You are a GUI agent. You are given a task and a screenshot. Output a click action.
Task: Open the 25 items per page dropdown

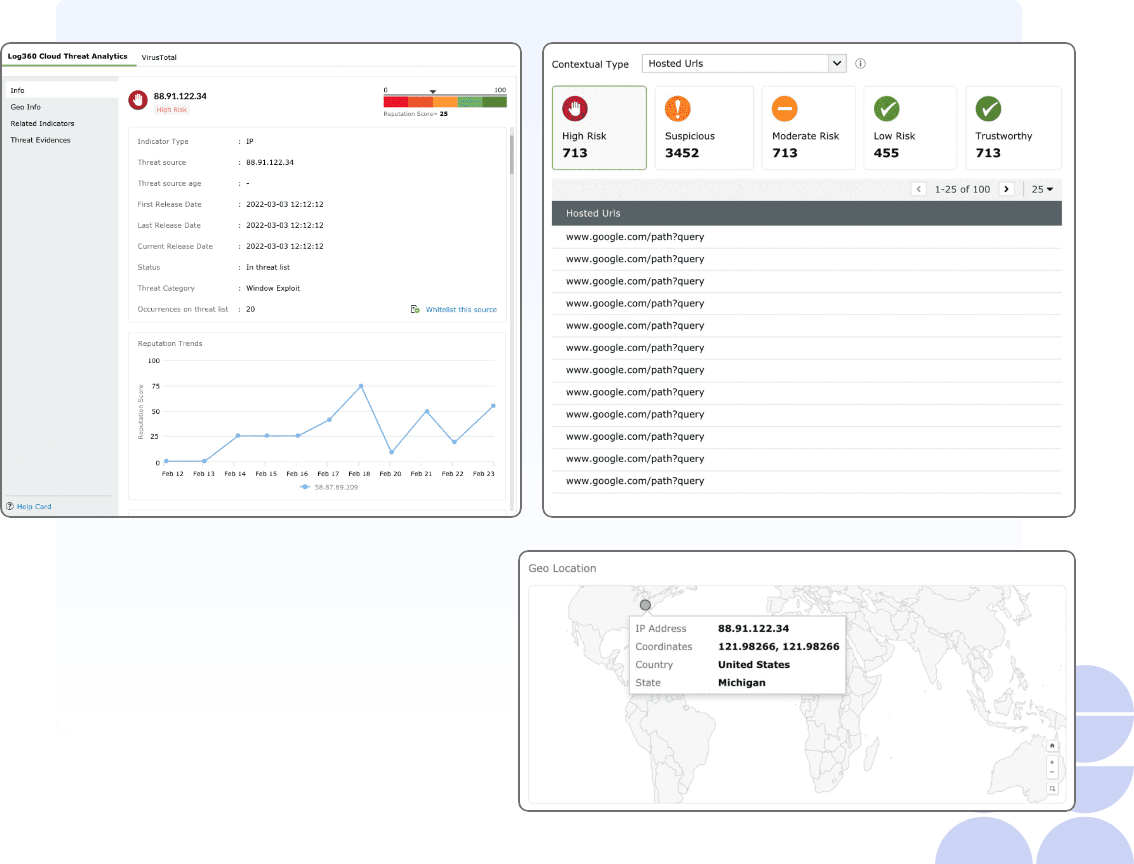click(x=1043, y=189)
